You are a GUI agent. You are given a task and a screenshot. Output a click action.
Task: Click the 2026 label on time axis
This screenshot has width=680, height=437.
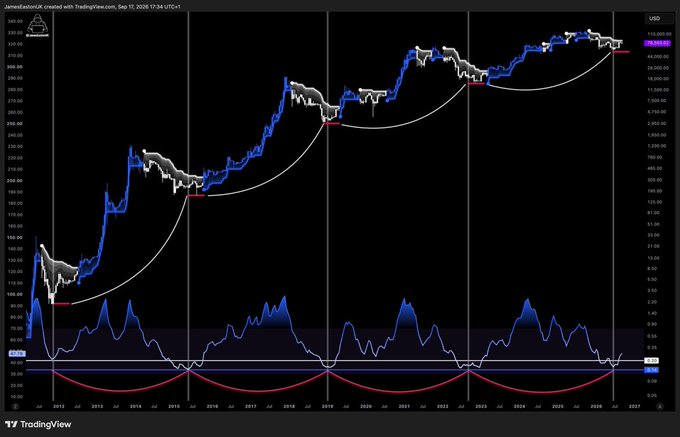tap(596, 407)
